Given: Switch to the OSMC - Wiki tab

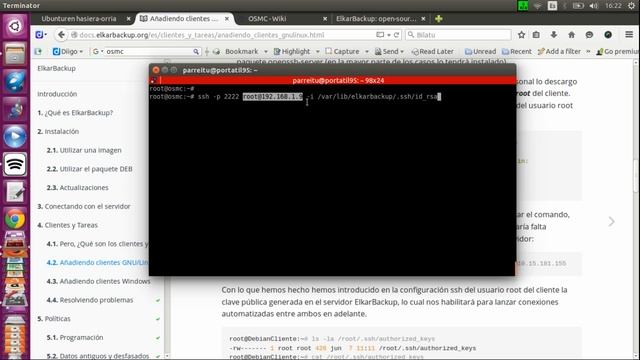Looking at the screenshot, I should (267, 19).
